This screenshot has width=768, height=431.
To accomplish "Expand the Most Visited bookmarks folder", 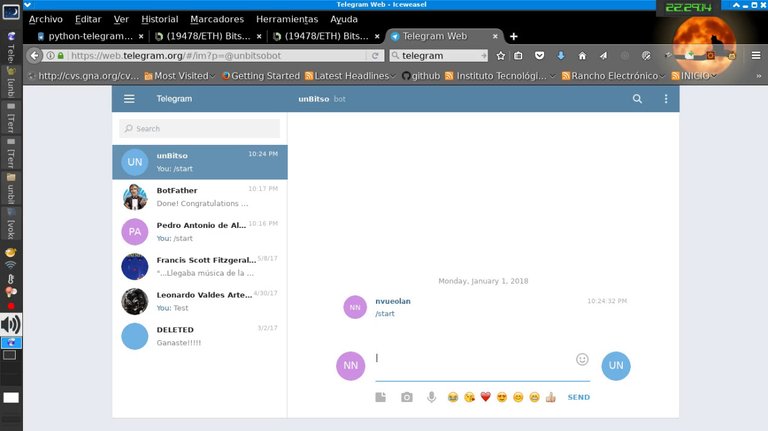I will [x=176, y=75].
